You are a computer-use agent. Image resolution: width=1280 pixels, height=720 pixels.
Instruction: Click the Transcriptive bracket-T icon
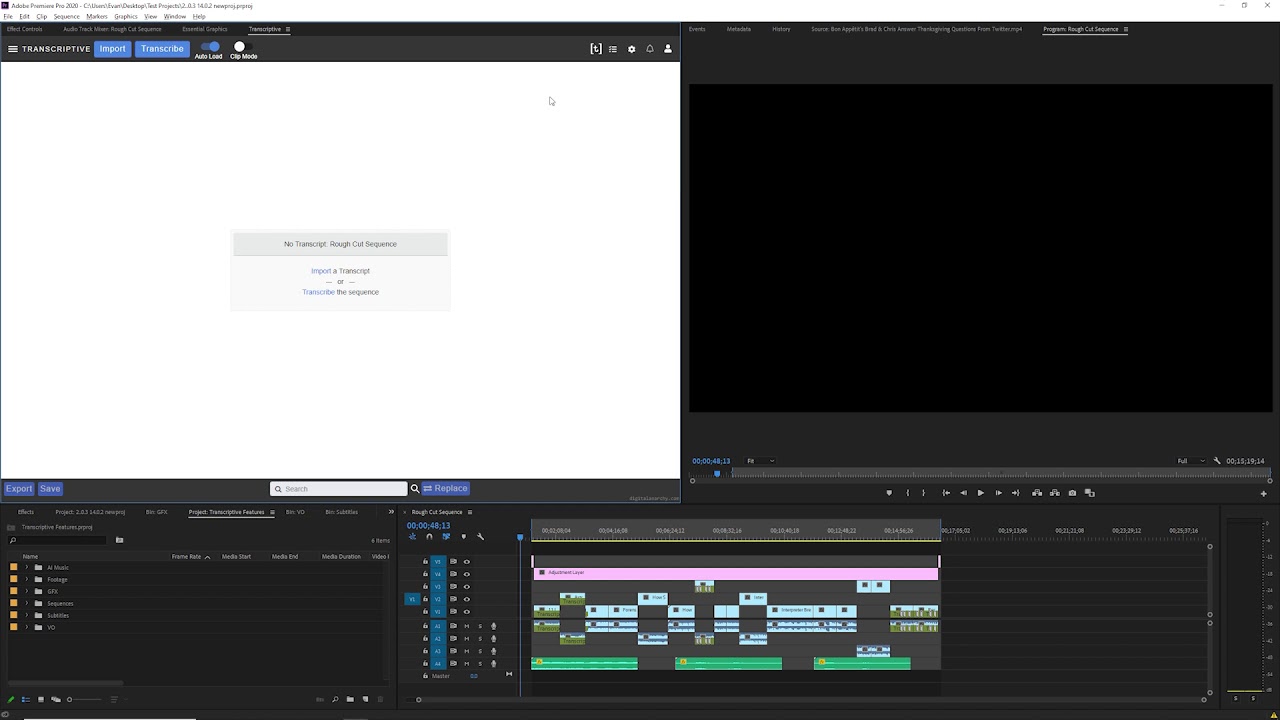click(x=596, y=49)
